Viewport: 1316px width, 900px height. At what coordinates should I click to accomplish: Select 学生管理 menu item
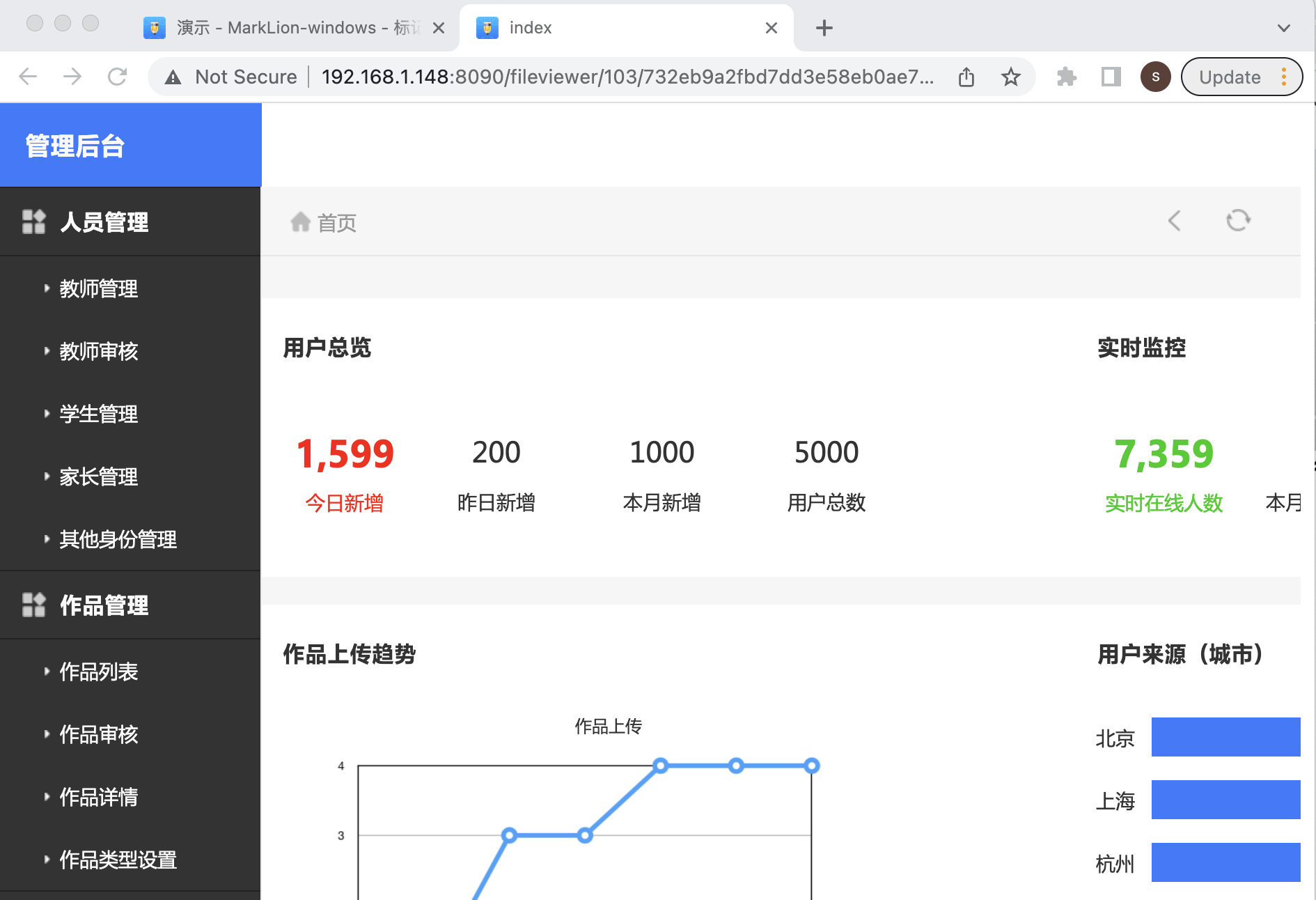click(x=99, y=414)
